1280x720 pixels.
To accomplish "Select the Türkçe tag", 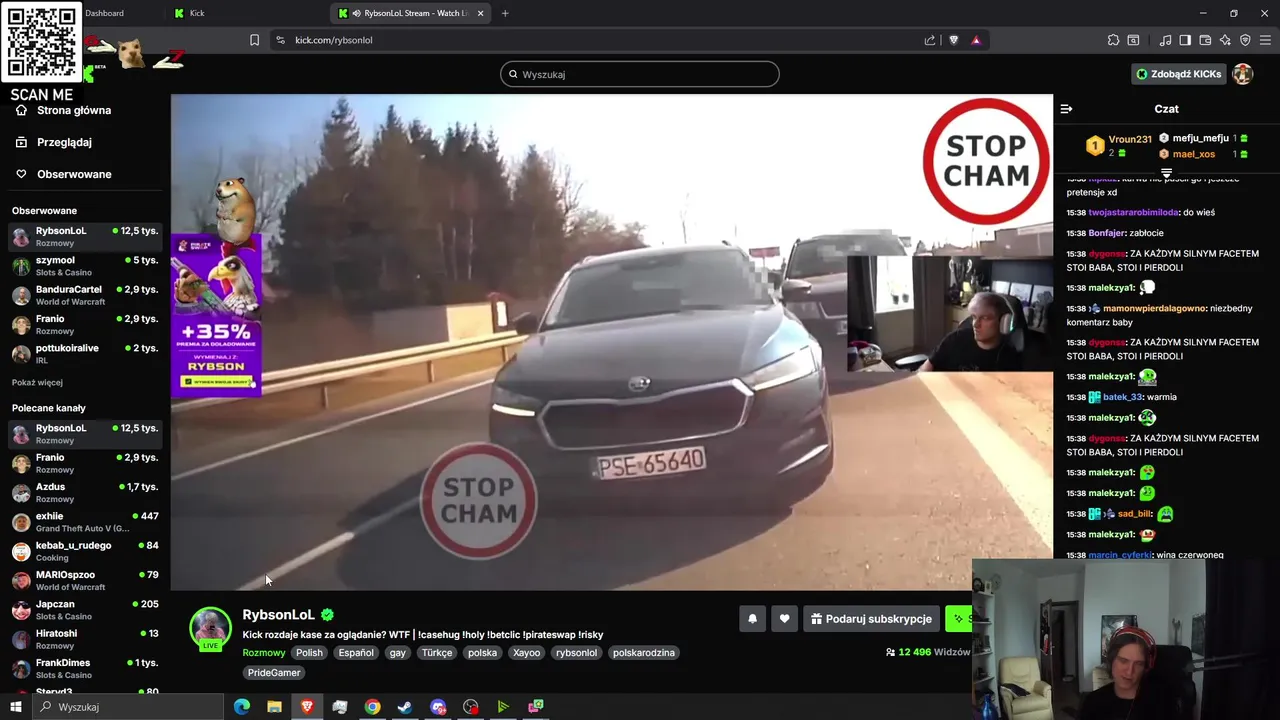I will click(437, 652).
